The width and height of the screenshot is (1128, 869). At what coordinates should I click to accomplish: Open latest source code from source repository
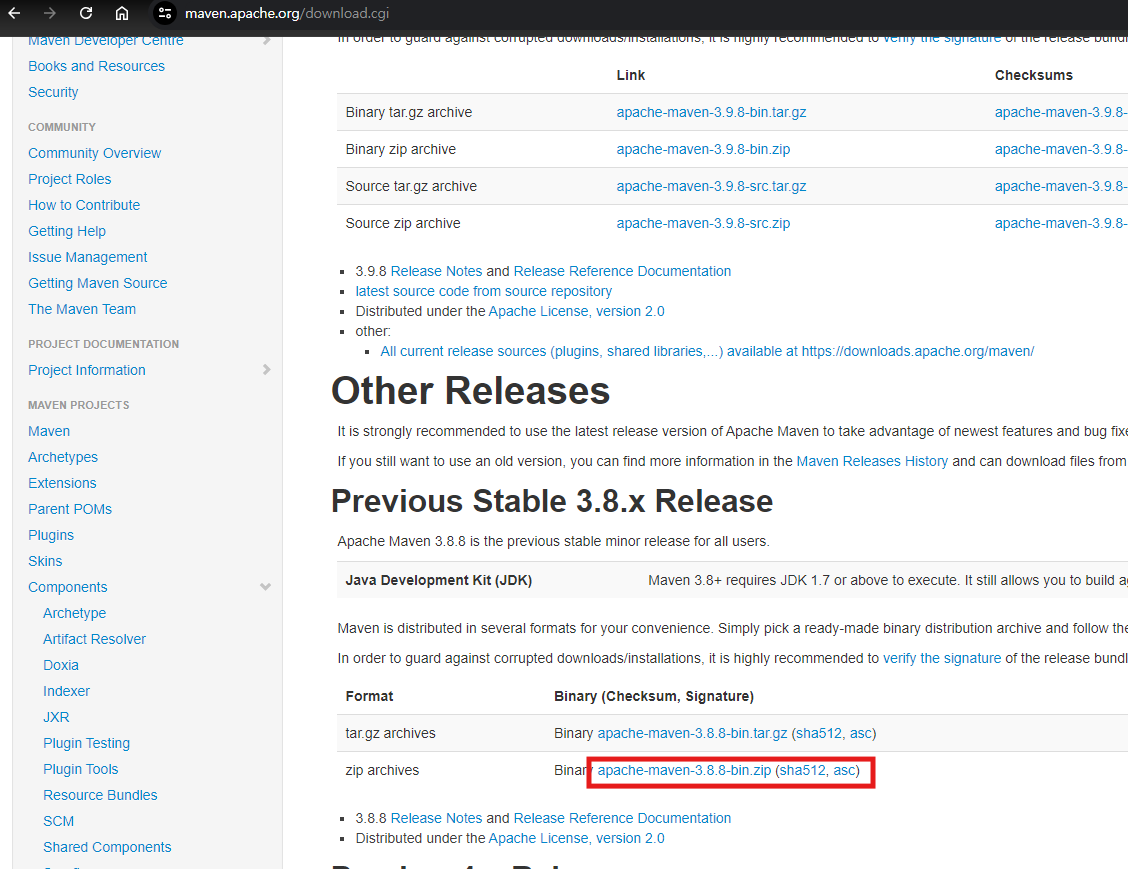pos(483,291)
